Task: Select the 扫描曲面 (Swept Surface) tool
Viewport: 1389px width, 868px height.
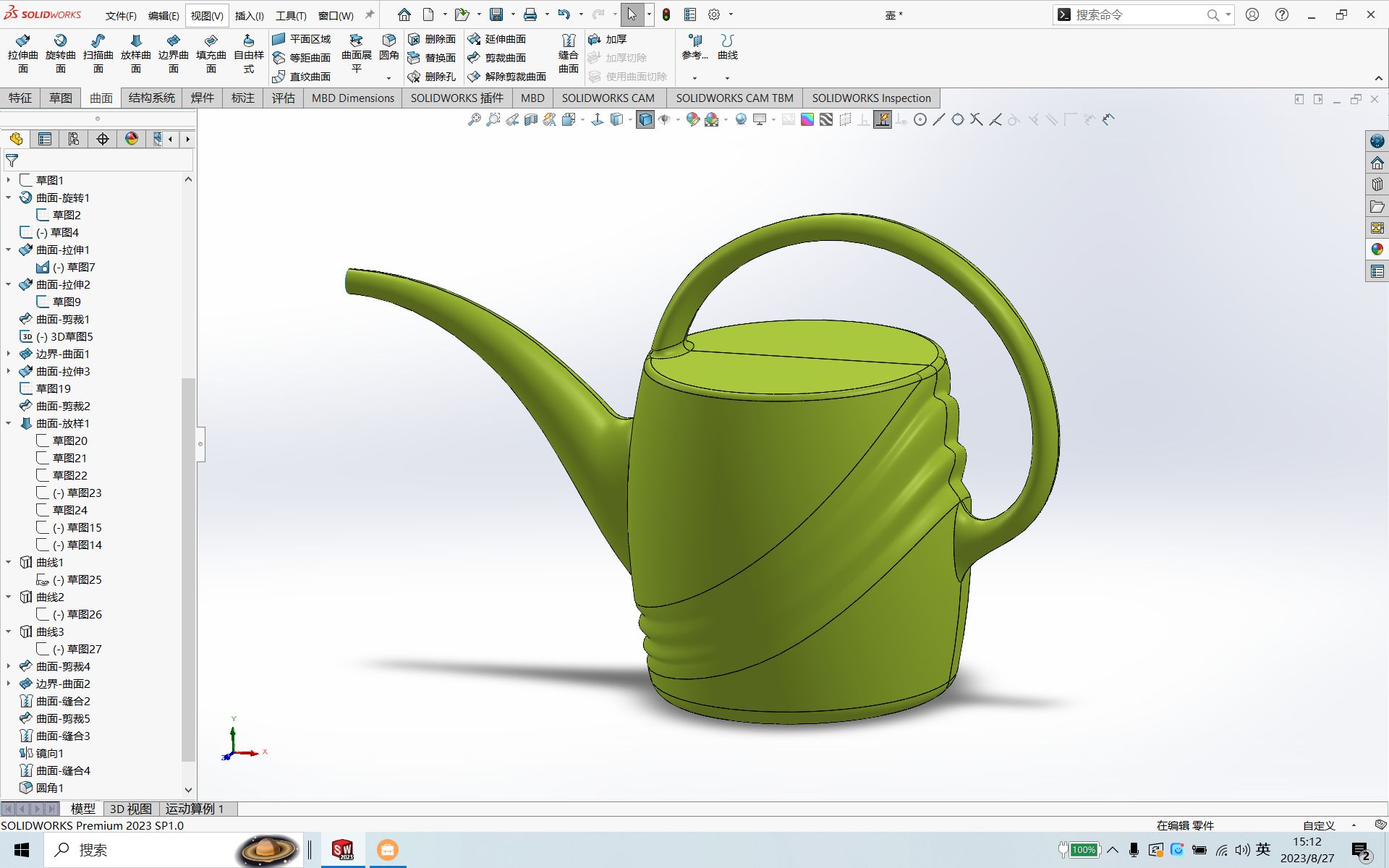Action: tap(98, 54)
